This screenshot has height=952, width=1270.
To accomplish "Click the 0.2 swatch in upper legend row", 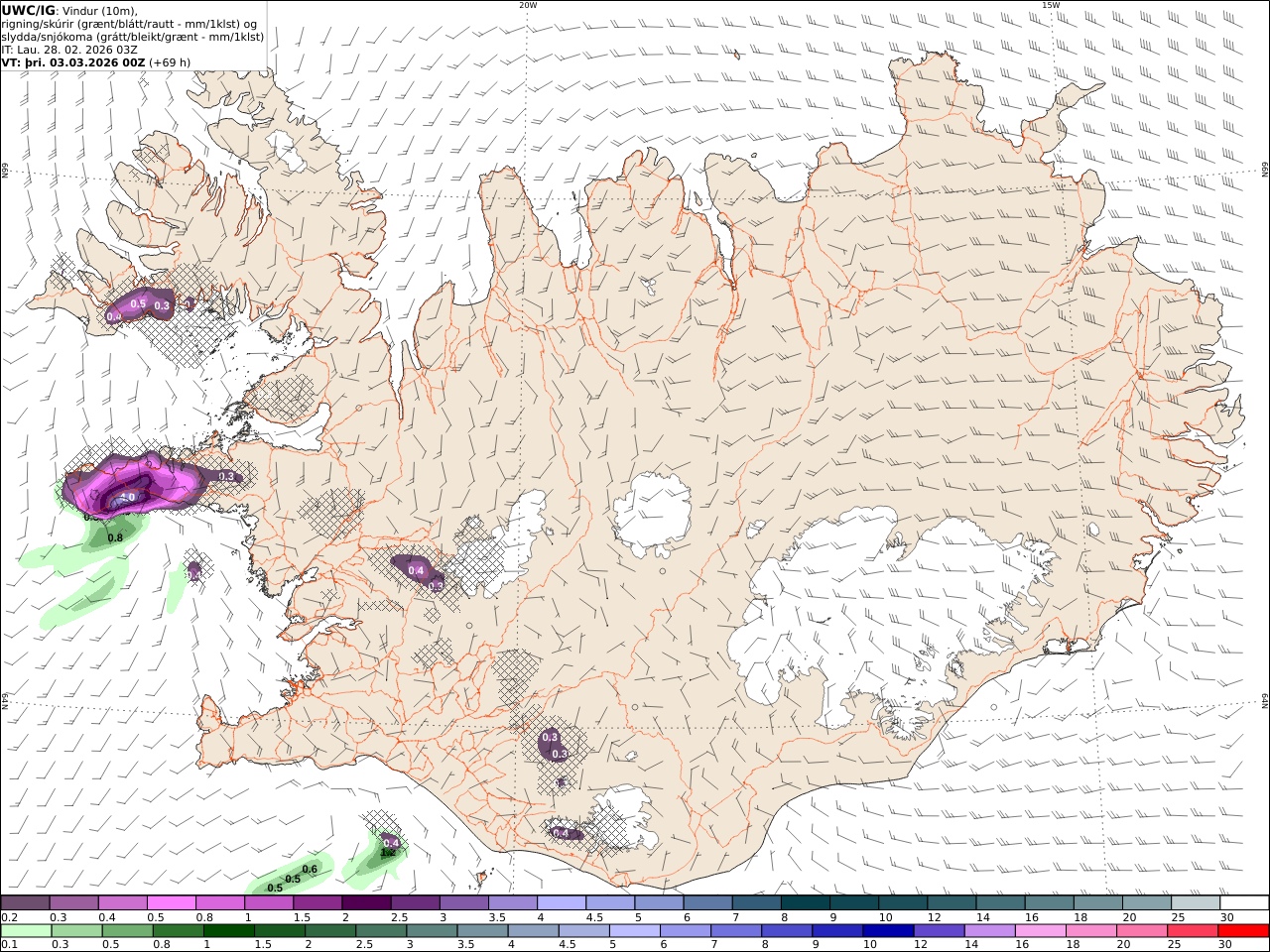I will tap(26, 902).
